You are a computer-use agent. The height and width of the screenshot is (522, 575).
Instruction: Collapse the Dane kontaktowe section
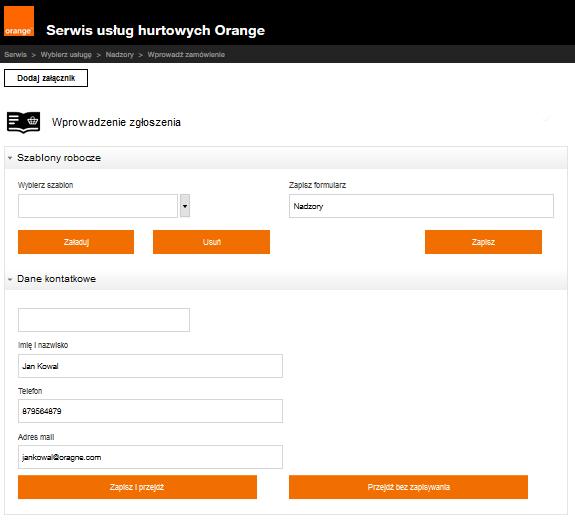click(10, 279)
